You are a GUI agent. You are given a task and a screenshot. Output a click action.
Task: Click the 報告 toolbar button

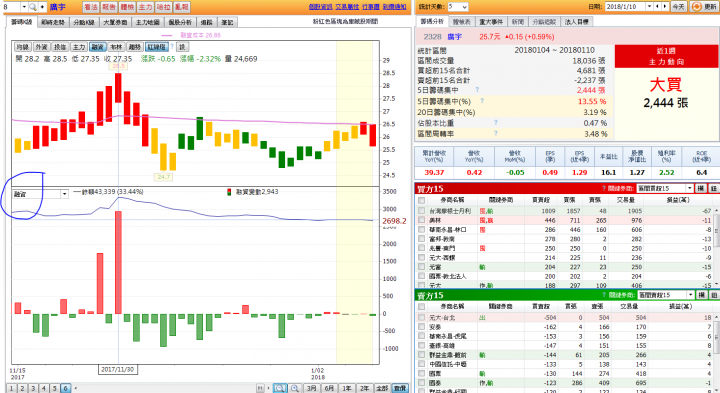109,7
